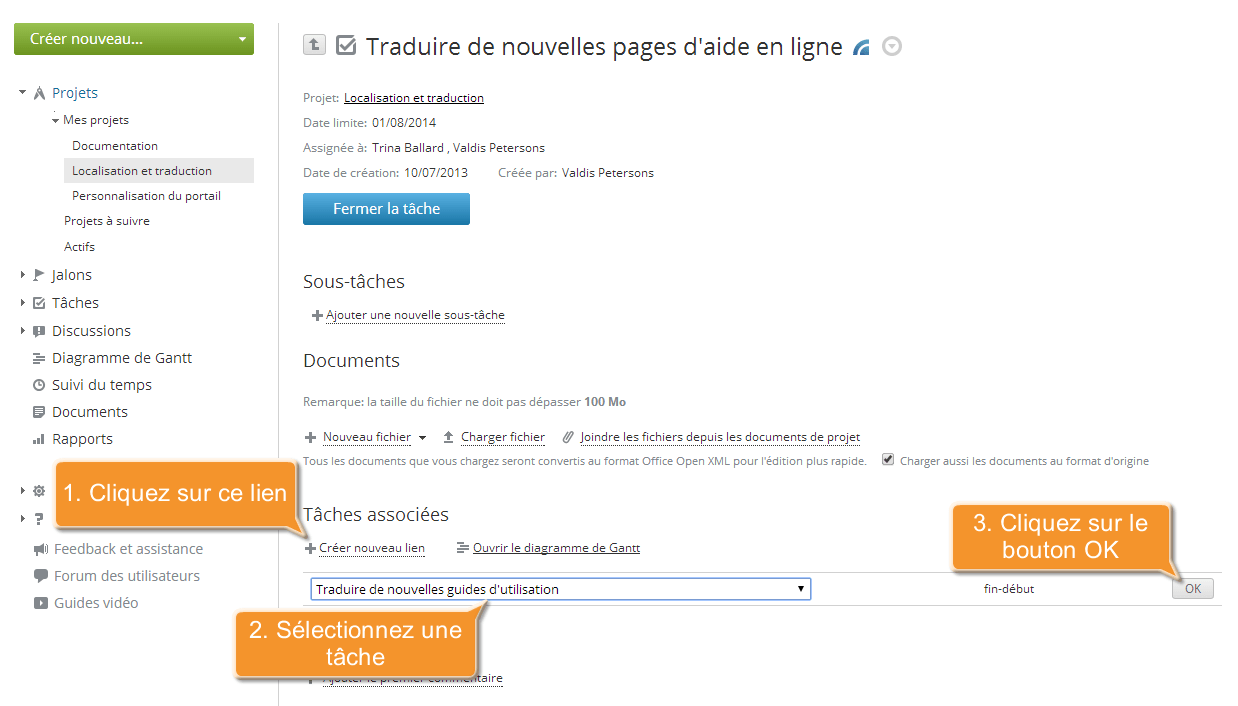The image size is (1238, 706).
Task: Click assignee name Trina Ballard
Action: (x=408, y=148)
